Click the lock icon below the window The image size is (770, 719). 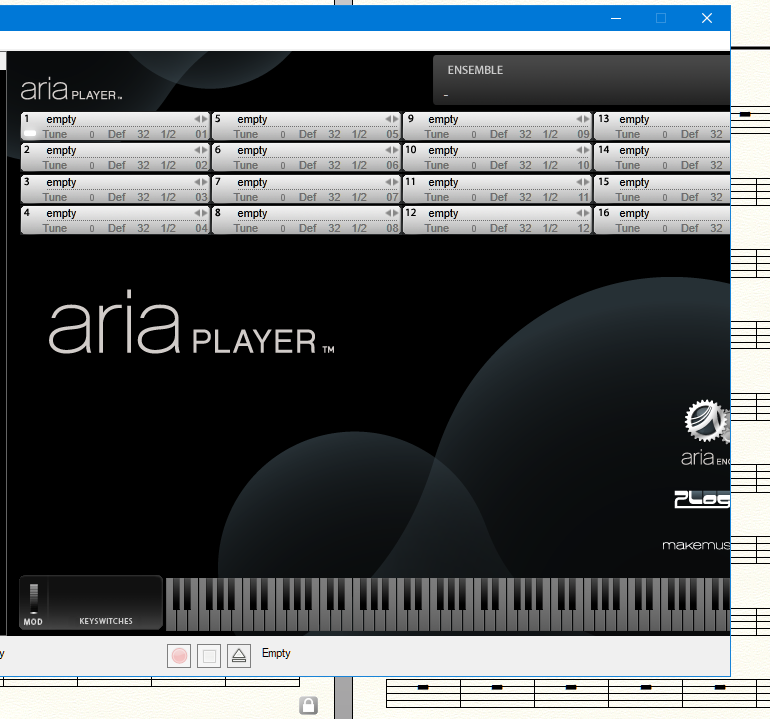pos(309,706)
